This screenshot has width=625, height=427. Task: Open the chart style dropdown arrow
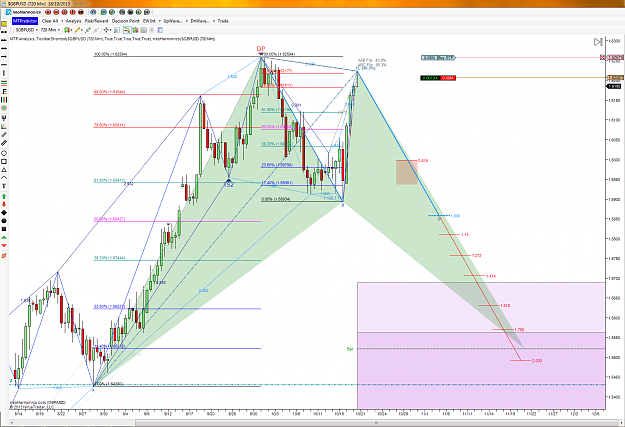71,30
